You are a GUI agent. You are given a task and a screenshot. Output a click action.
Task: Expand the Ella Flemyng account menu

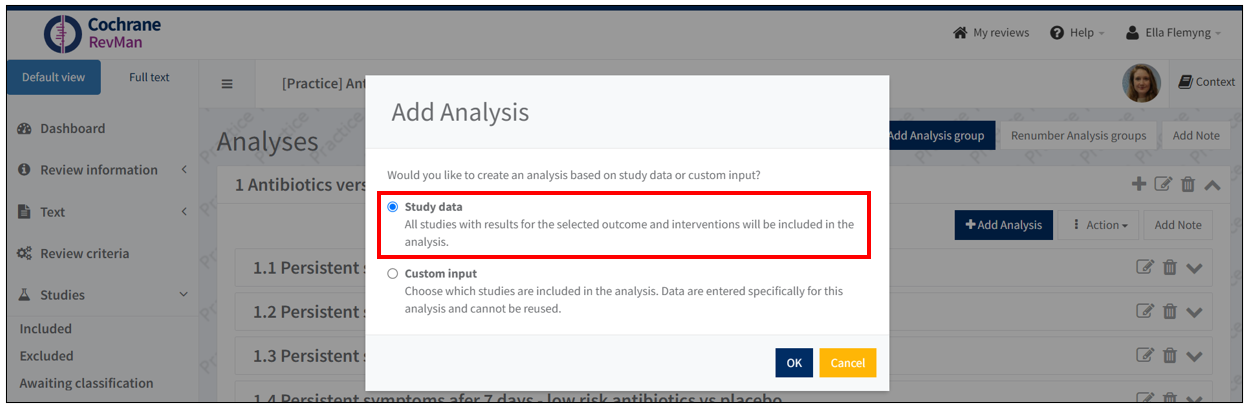click(1173, 33)
